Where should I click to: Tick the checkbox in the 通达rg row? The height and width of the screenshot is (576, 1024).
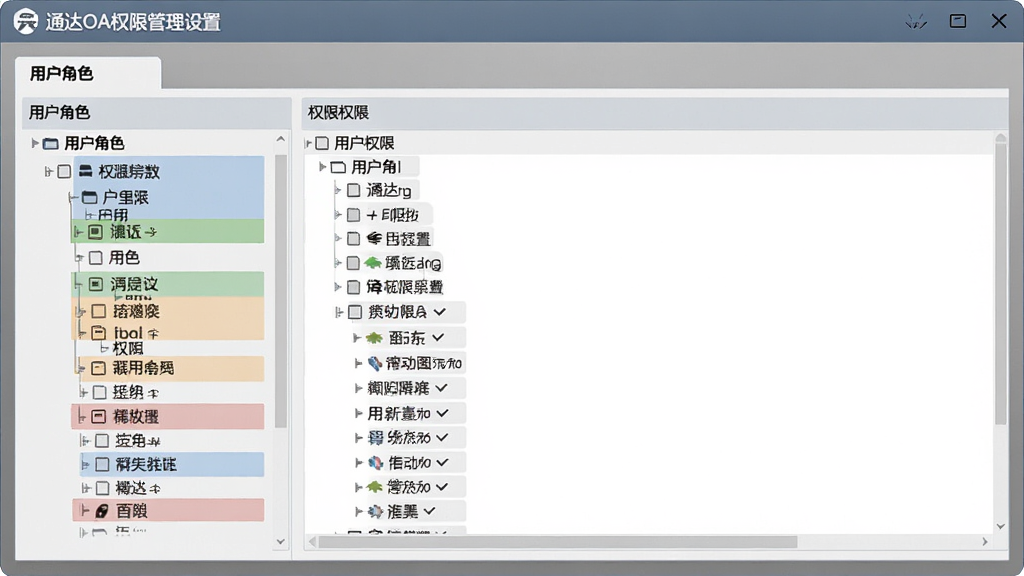click(353, 190)
